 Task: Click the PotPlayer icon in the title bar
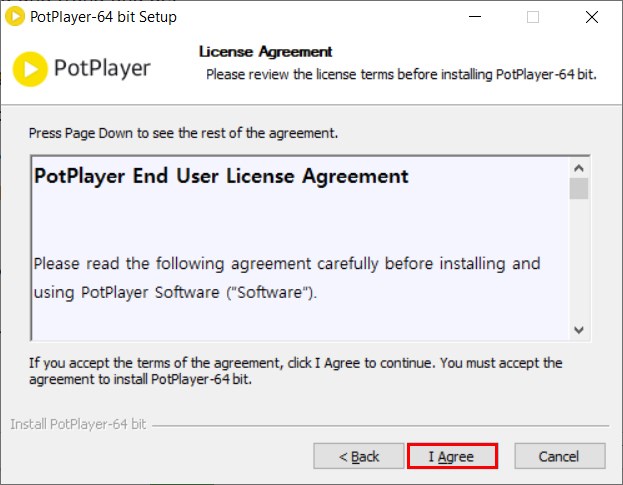click(15, 17)
